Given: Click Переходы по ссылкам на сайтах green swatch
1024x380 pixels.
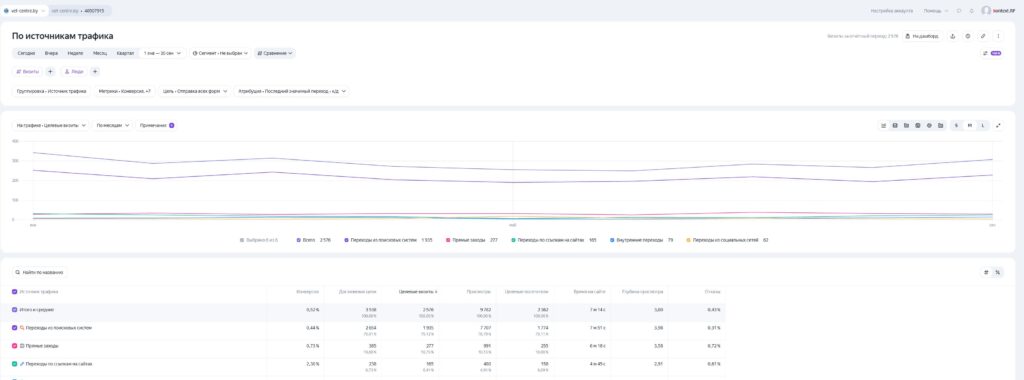Looking at the screenshot, I should tap(513, 240).
